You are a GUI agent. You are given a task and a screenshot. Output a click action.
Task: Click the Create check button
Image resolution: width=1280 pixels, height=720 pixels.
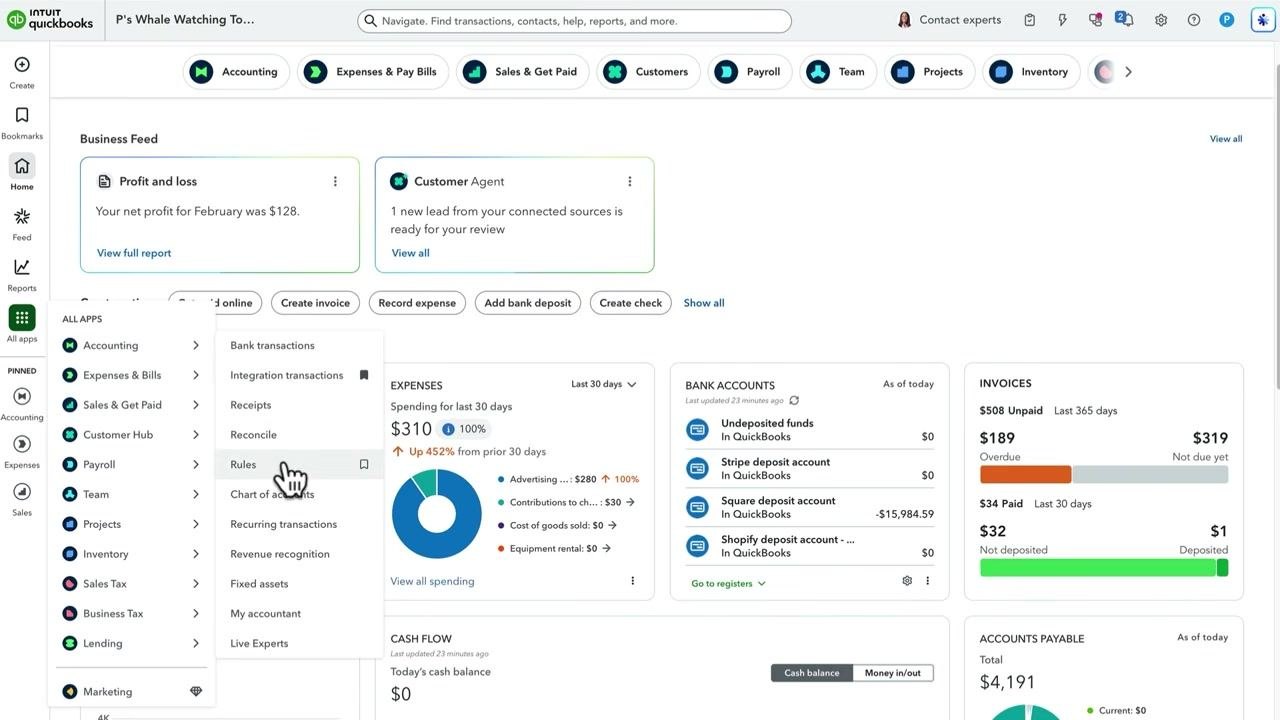pyautogui.click(x=630, y=303)
